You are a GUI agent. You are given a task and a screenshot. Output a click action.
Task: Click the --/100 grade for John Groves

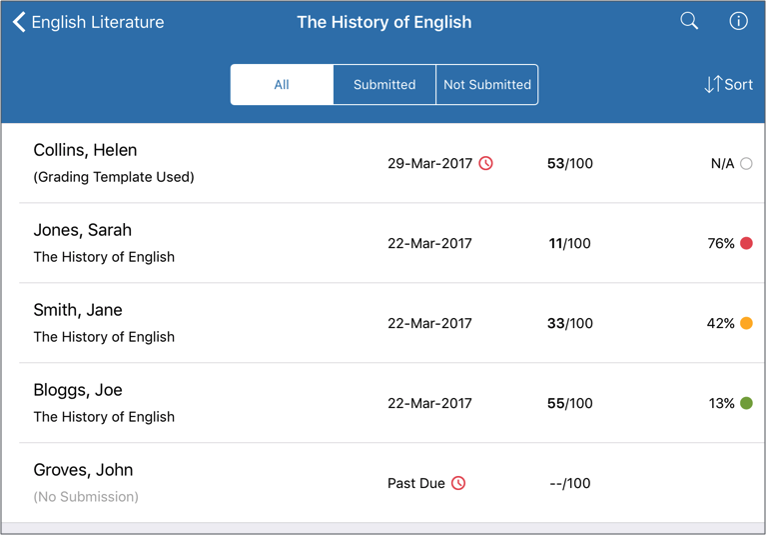coord(570,483)
